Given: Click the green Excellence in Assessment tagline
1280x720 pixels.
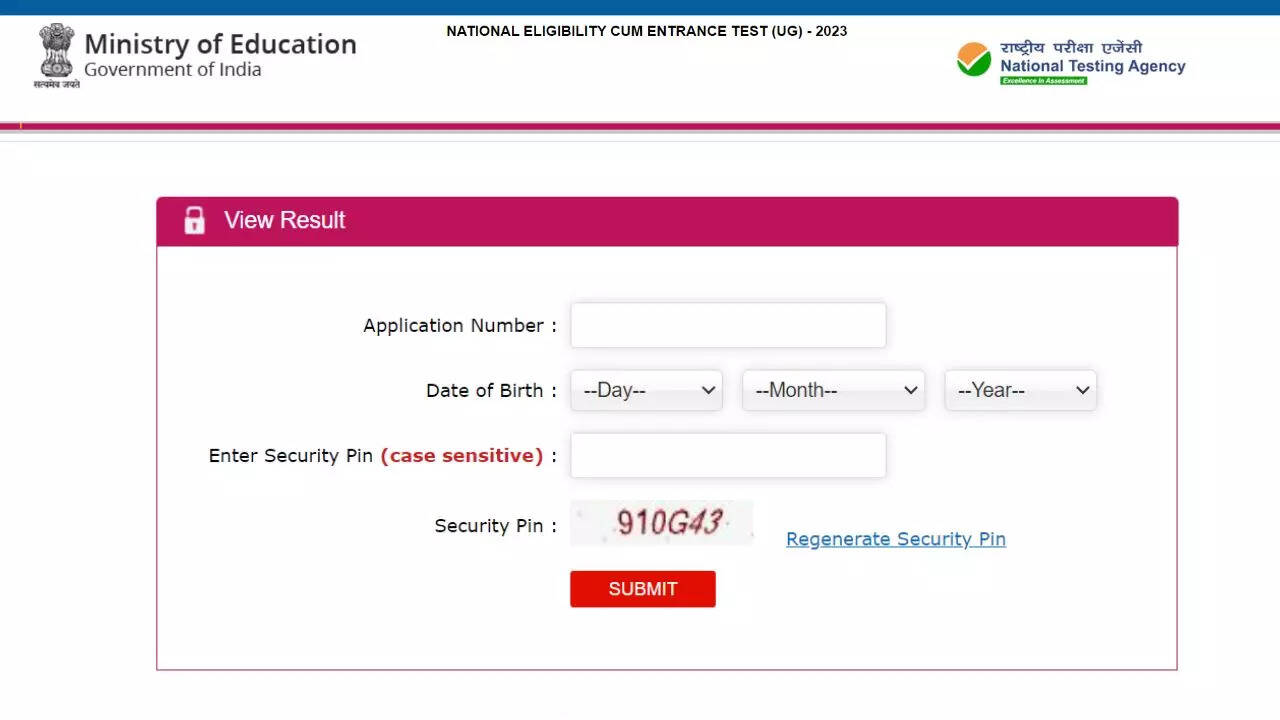Looking at the screenshot, I should point(1043,81).
